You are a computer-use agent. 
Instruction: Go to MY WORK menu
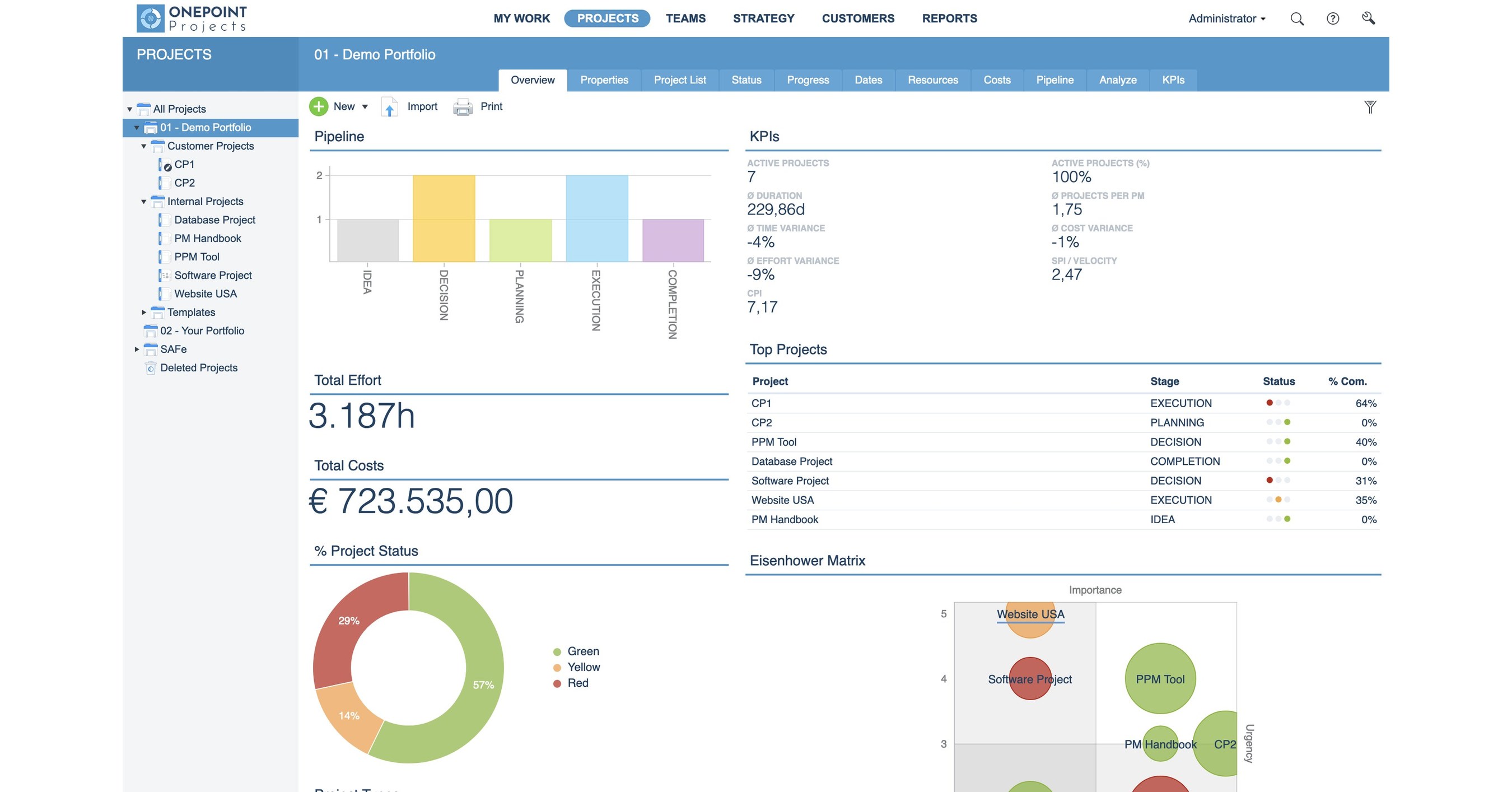522,19
